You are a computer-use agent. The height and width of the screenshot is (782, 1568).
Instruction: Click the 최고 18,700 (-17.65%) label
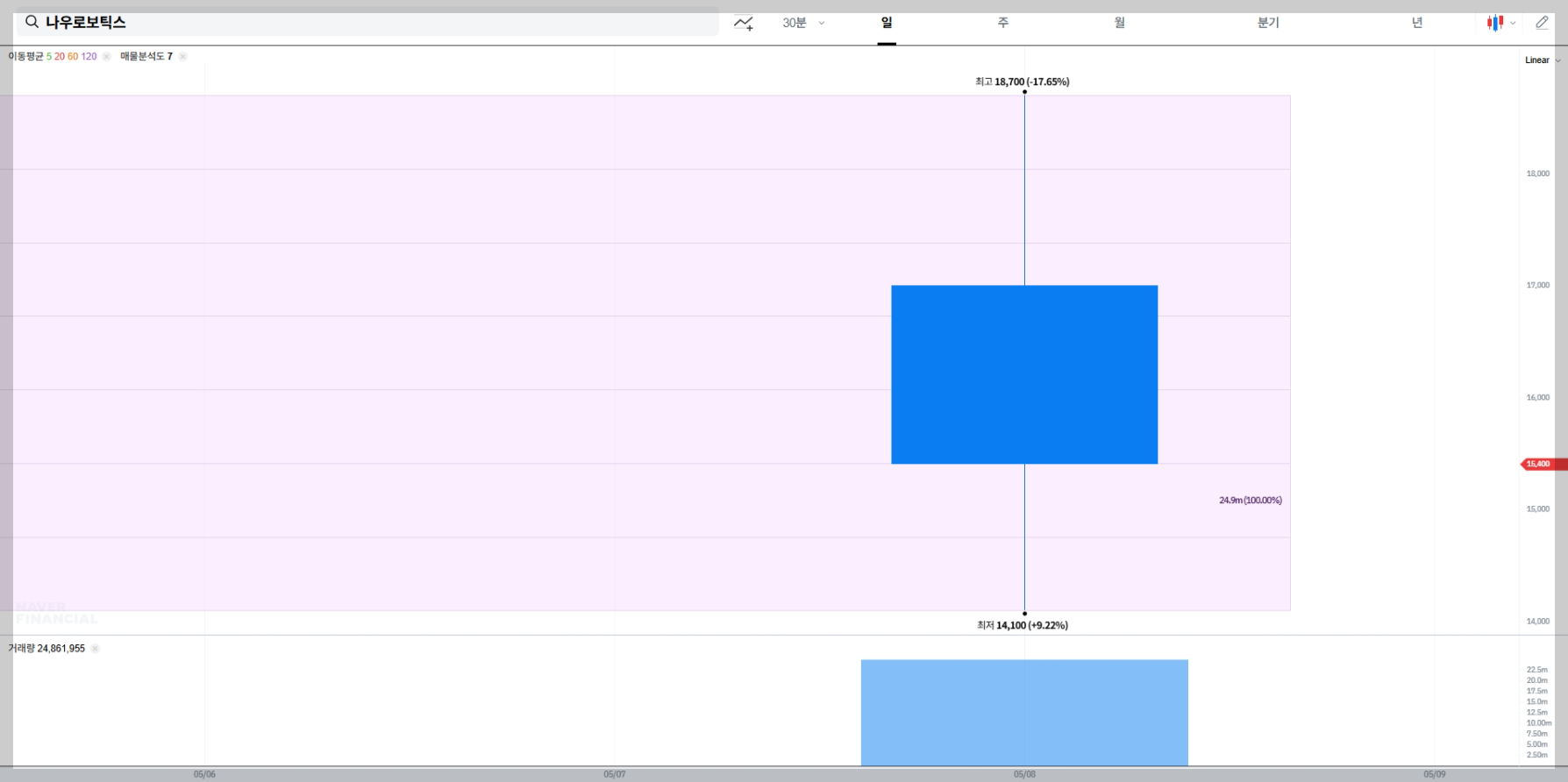pos(1023,82)
